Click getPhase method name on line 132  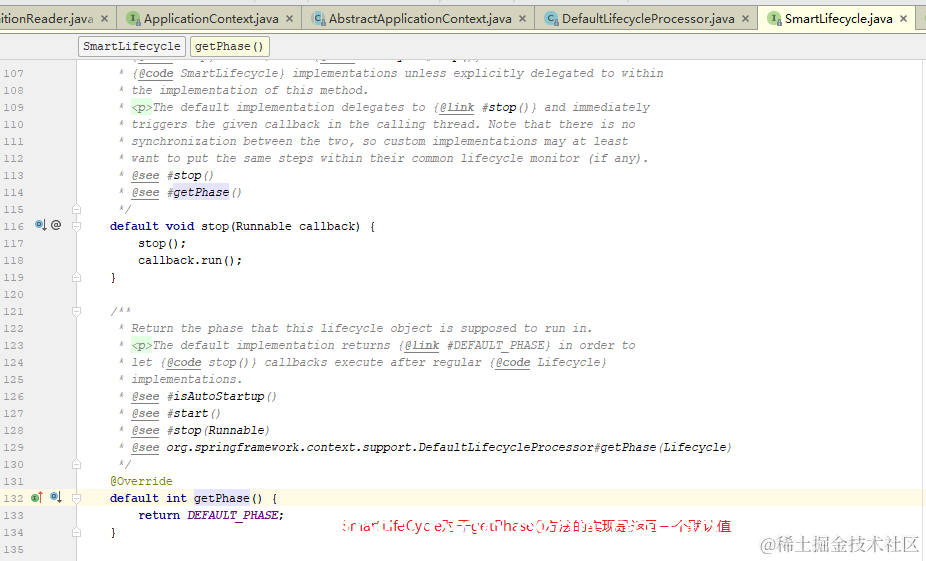click(221, 498)
